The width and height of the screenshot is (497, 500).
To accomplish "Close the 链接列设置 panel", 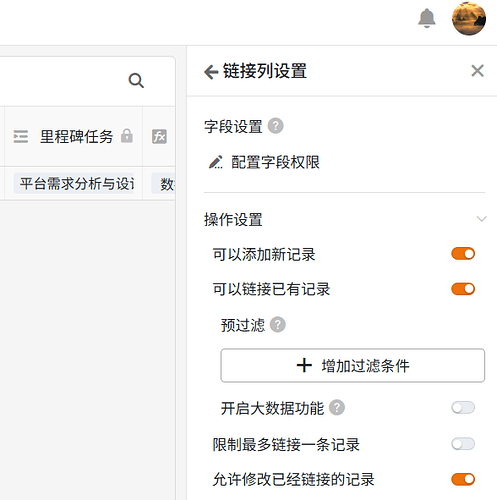I will coord(477,71).
